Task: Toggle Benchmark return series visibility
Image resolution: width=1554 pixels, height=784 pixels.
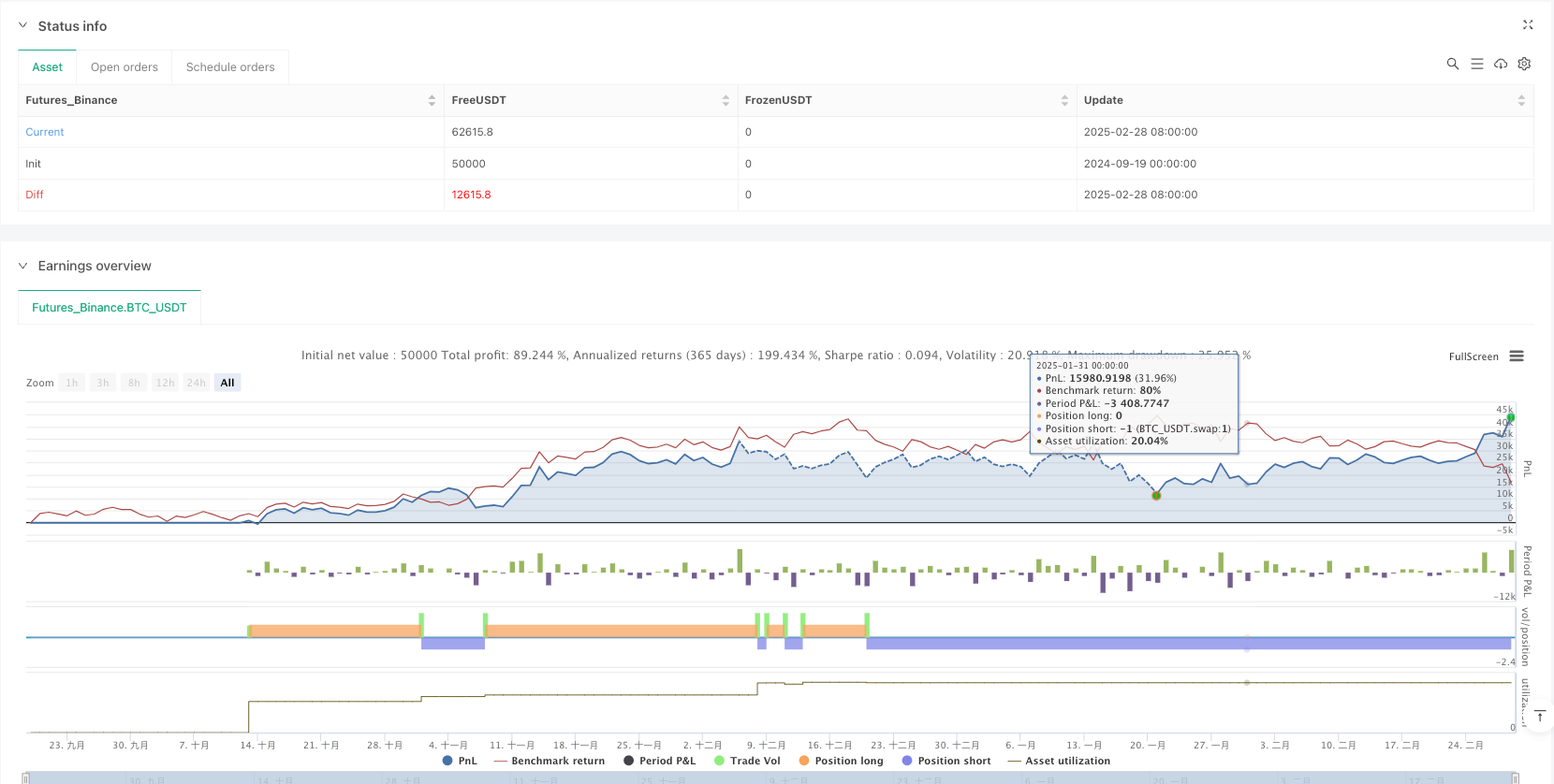Action: (550, 761)
